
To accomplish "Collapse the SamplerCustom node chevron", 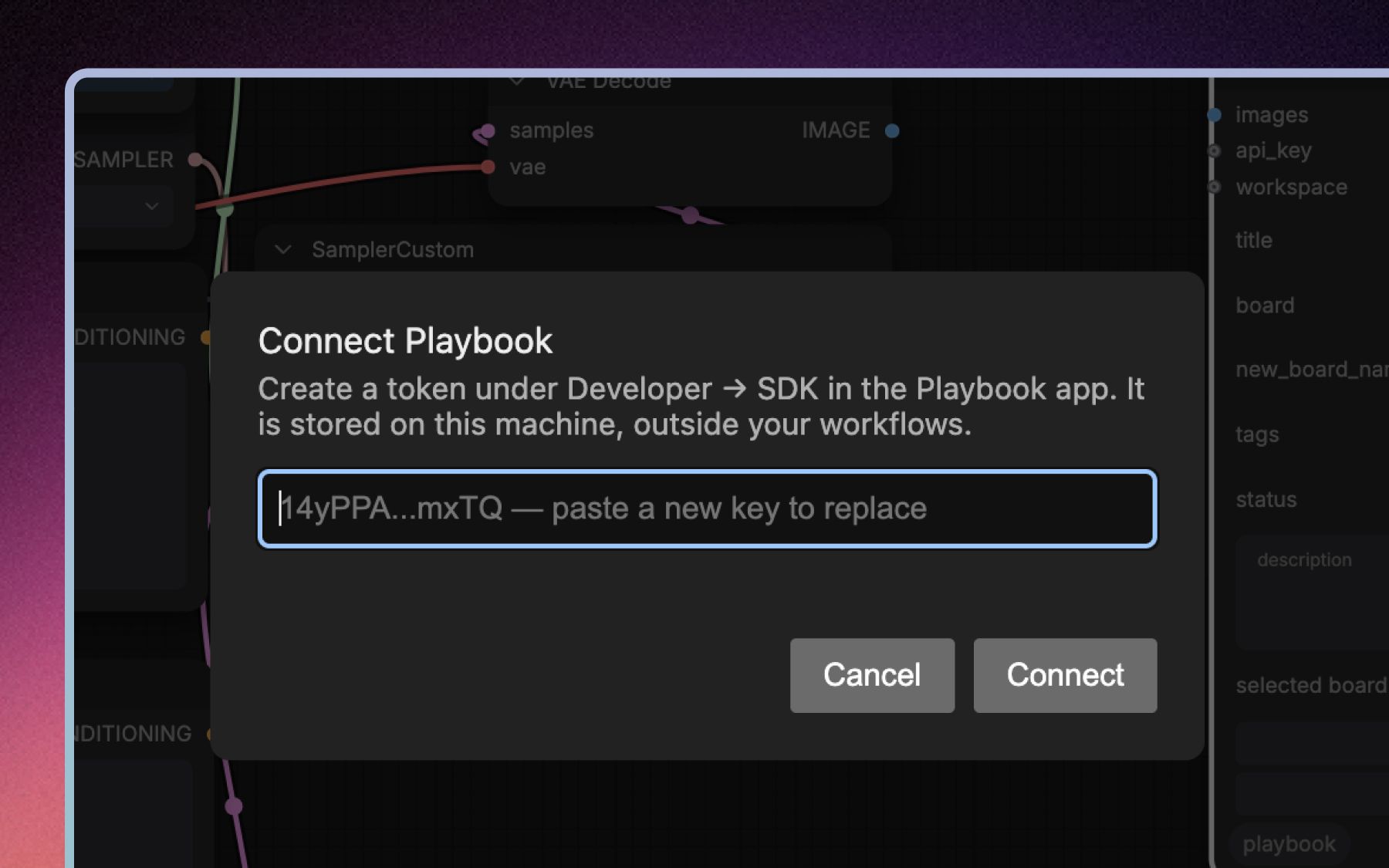I will (x=283, y=250).
